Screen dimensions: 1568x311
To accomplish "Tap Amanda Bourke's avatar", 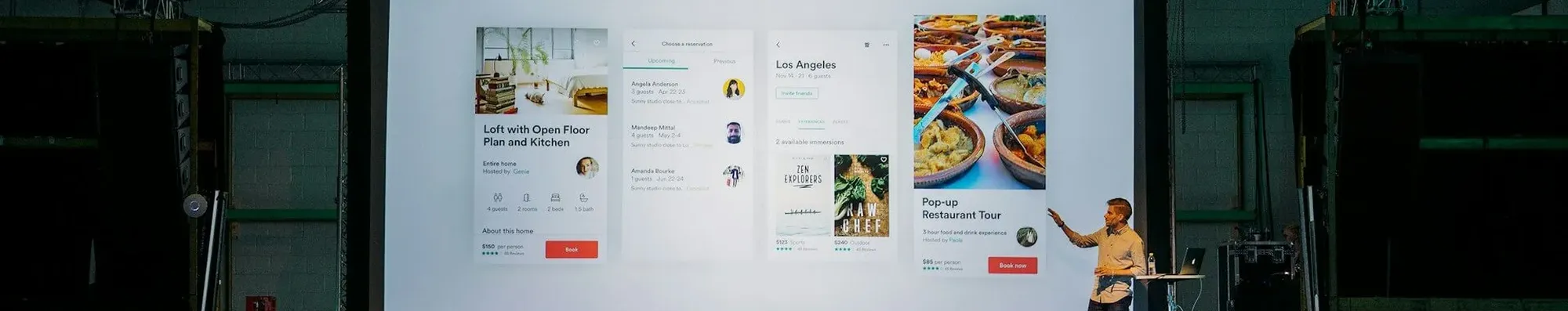I will point(734,176).
